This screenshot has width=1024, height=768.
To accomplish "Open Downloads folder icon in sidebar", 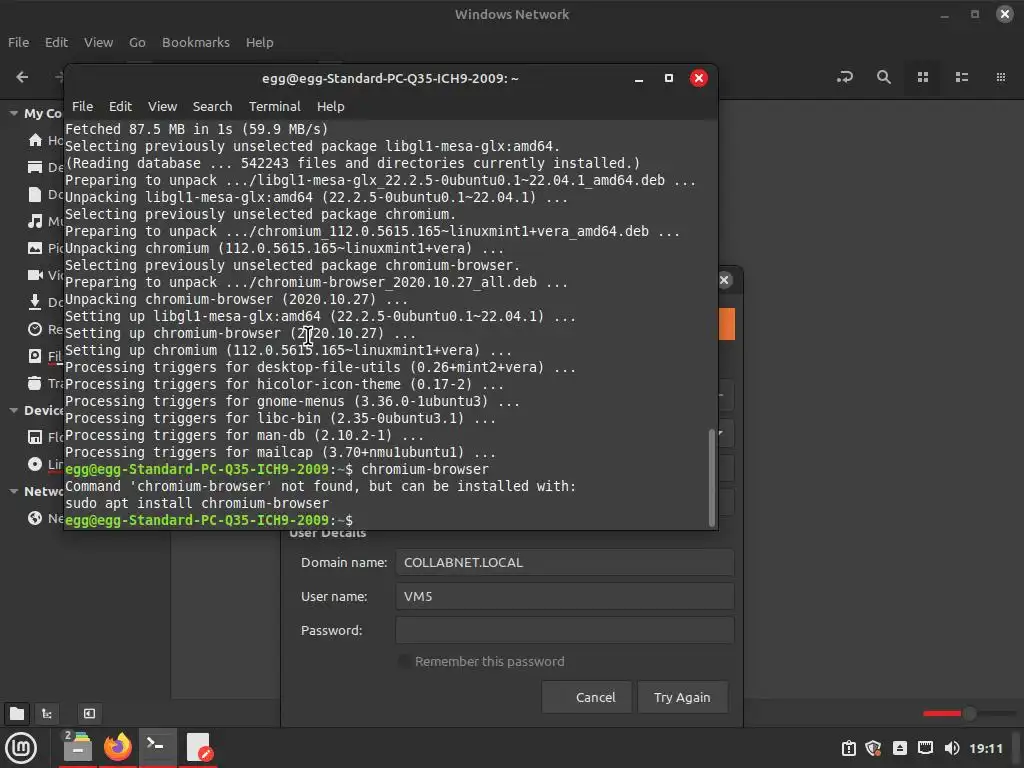I will 35,302.
